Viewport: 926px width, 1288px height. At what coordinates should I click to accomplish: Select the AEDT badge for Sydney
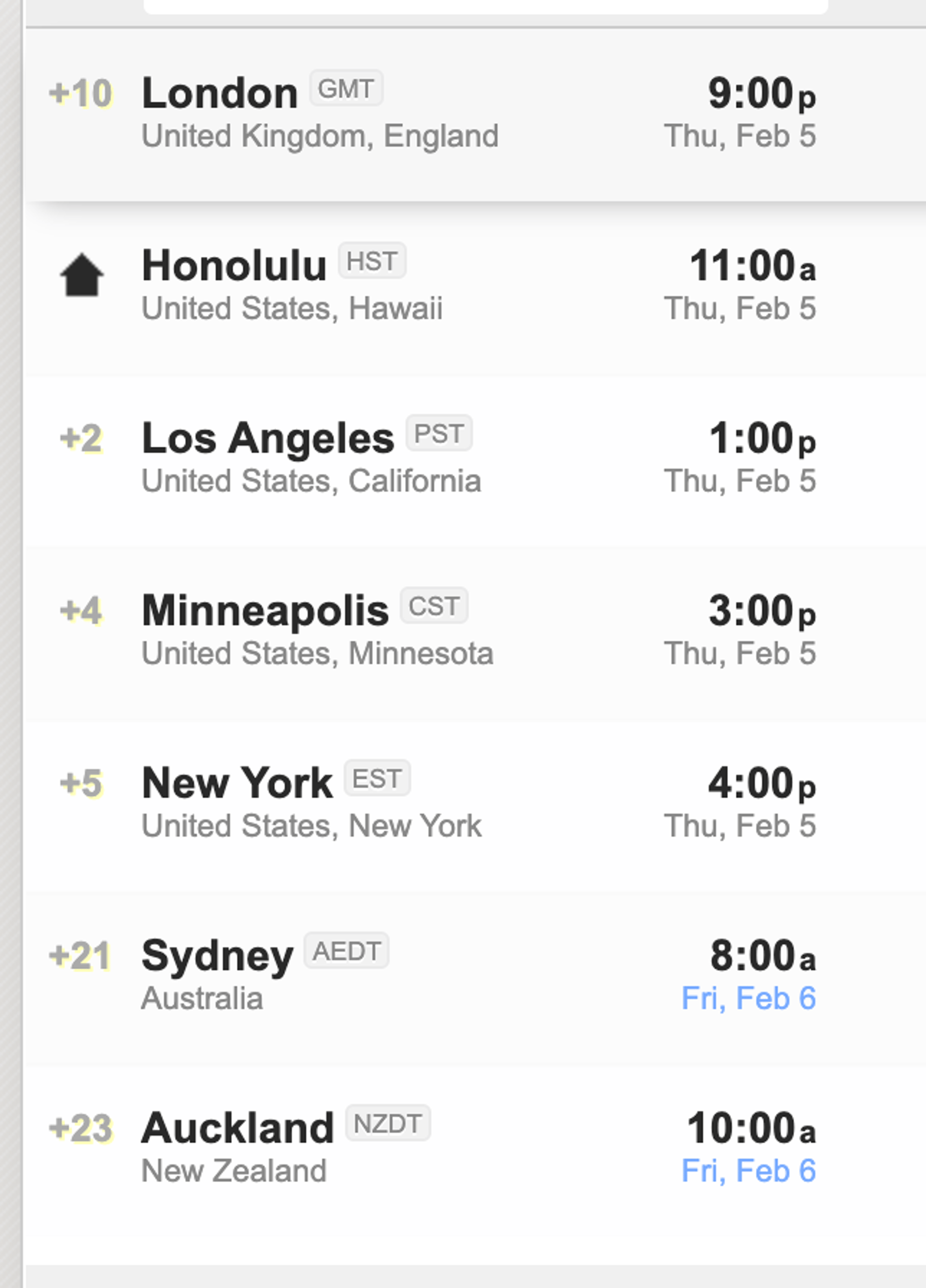point(346,951)
